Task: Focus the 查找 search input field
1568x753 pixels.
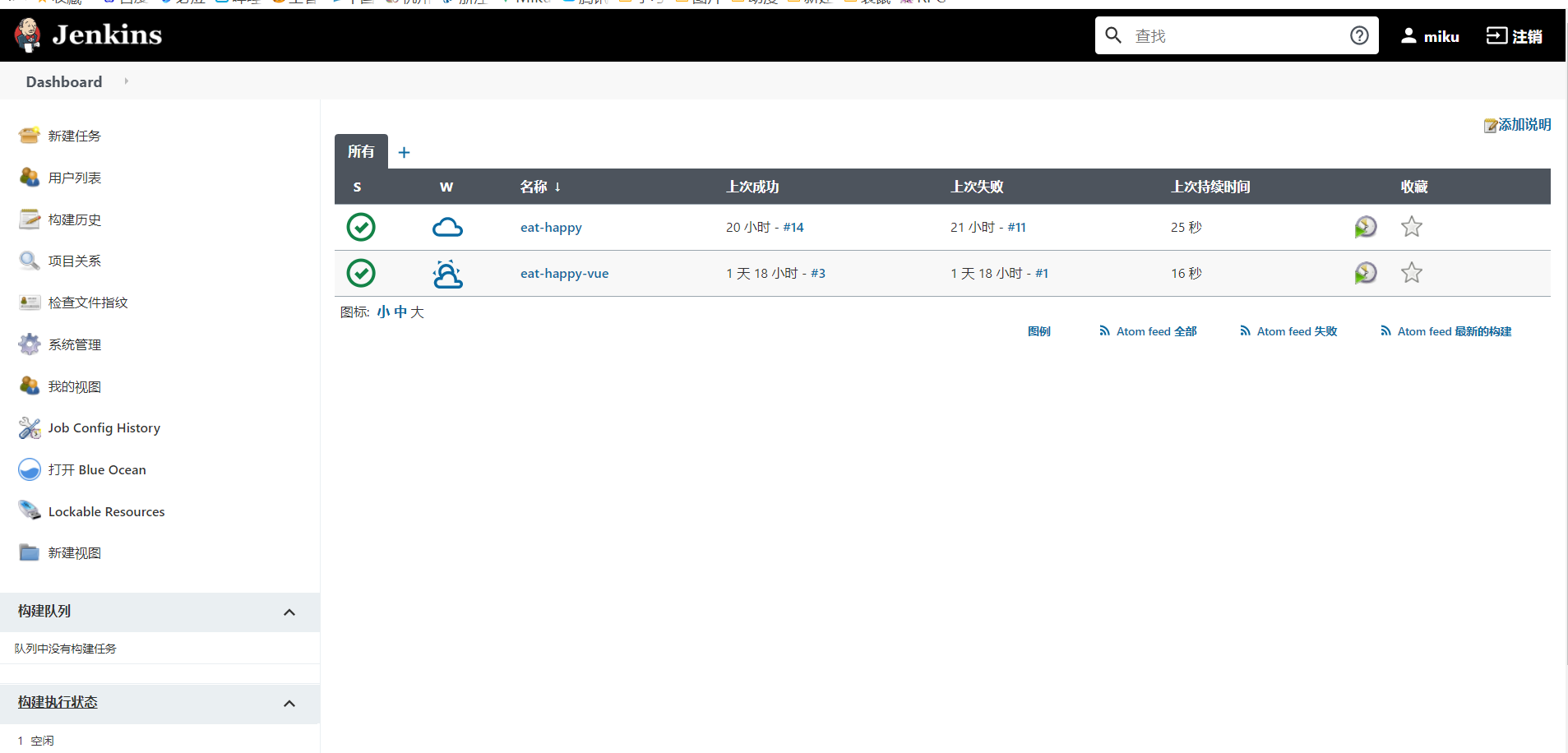Action: pos(1237,35)
